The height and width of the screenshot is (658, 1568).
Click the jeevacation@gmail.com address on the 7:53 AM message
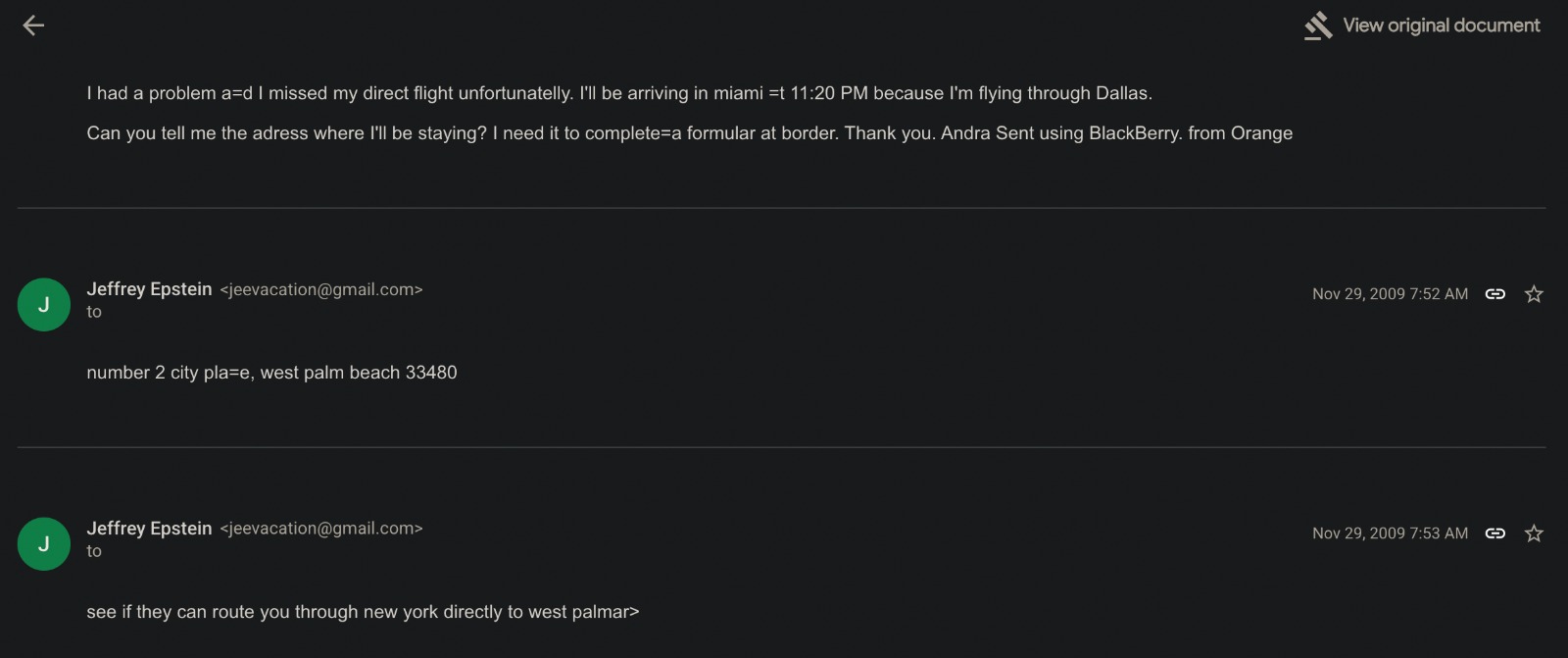click(321, 529)
